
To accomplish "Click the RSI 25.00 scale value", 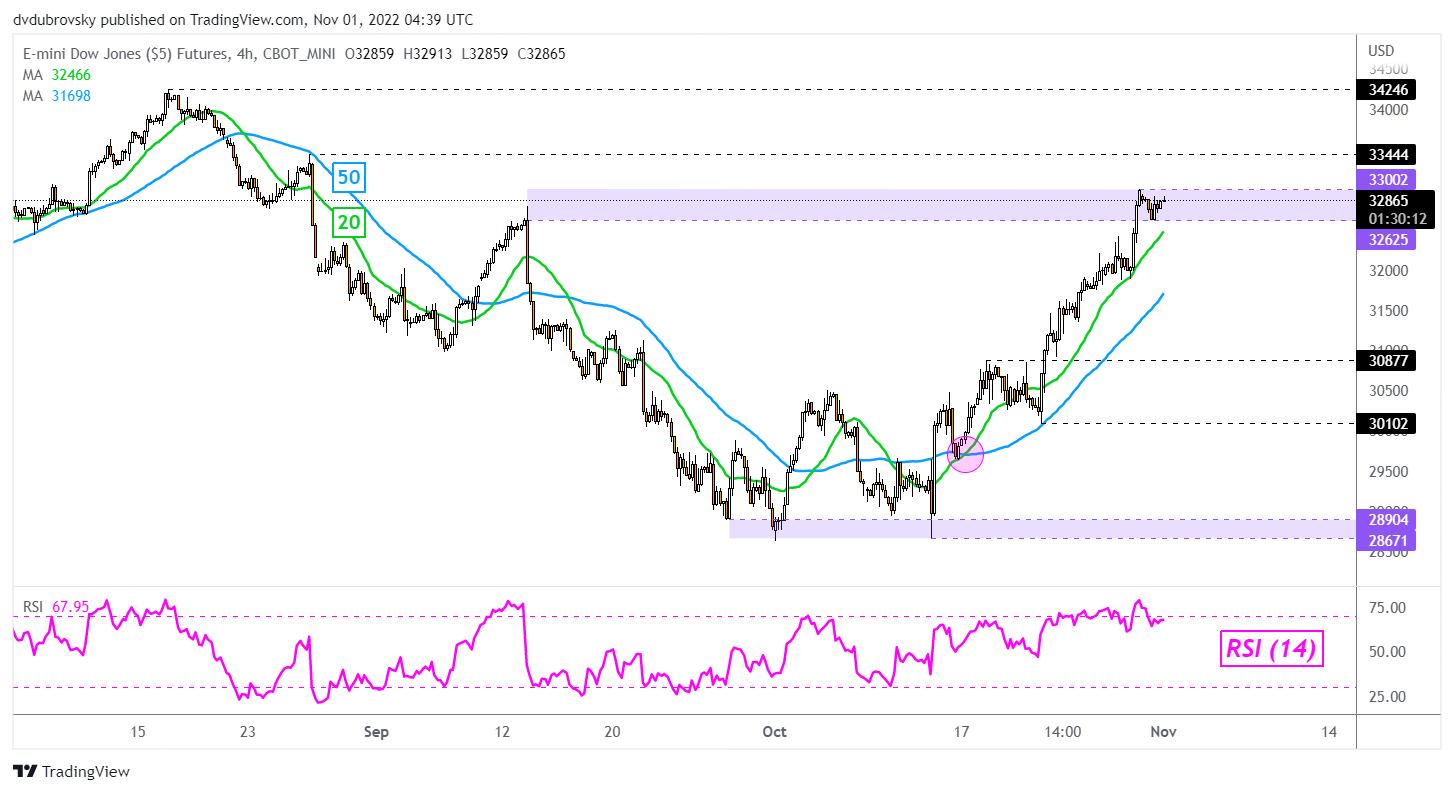I will 1388,696.
